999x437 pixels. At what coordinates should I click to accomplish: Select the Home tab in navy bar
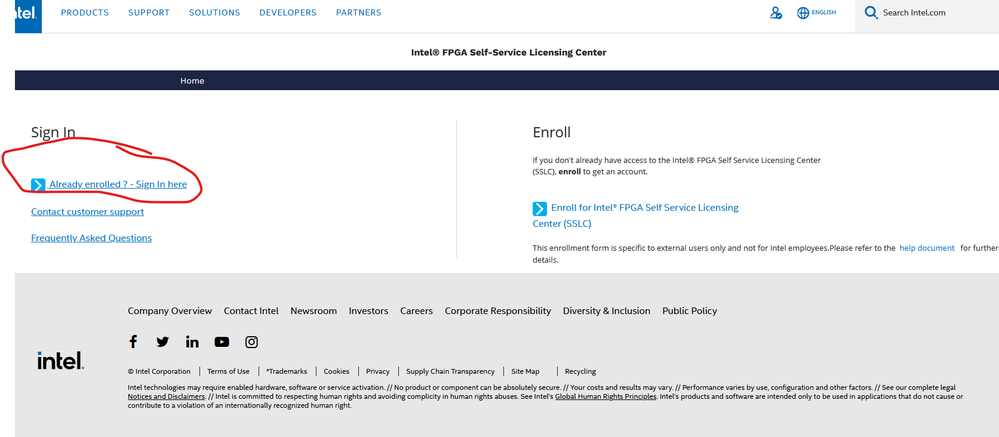click(x=192, y=81)
